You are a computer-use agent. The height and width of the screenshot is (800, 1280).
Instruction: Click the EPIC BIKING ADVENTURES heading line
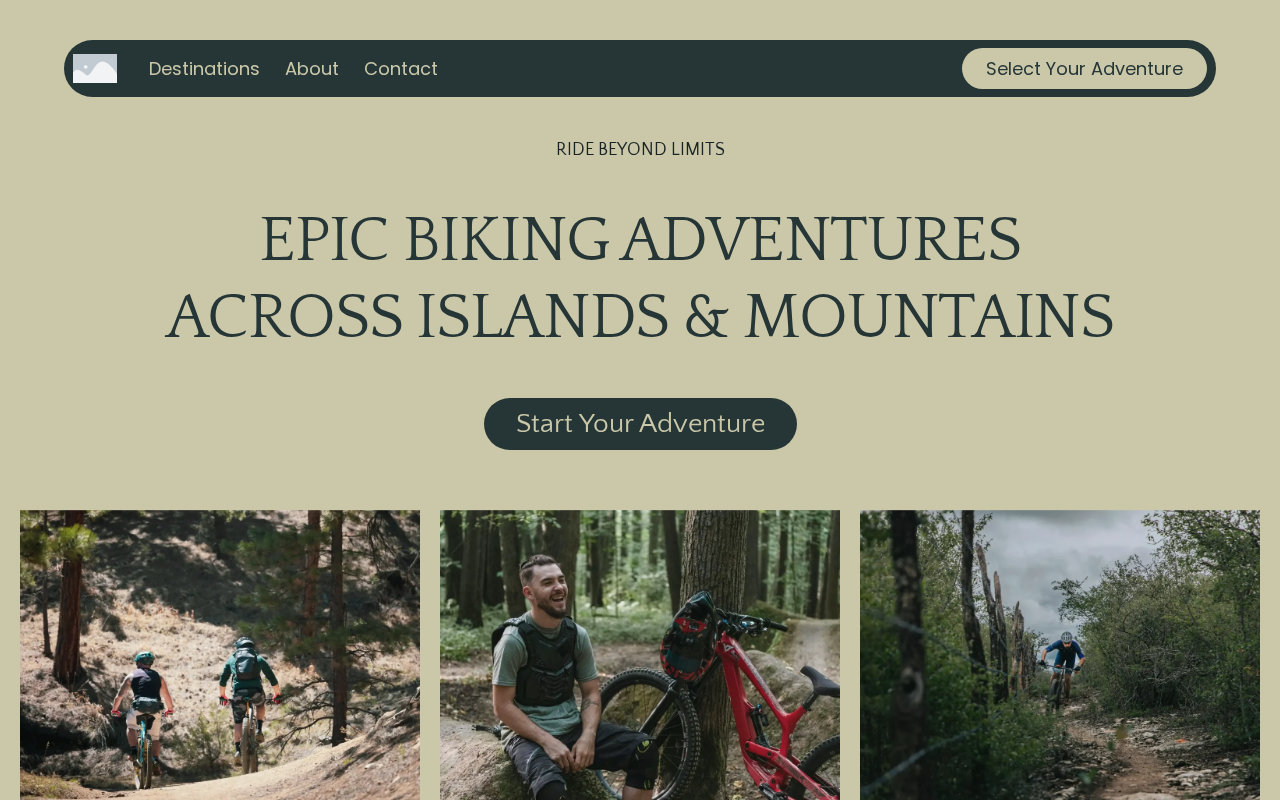coord(640,240)
